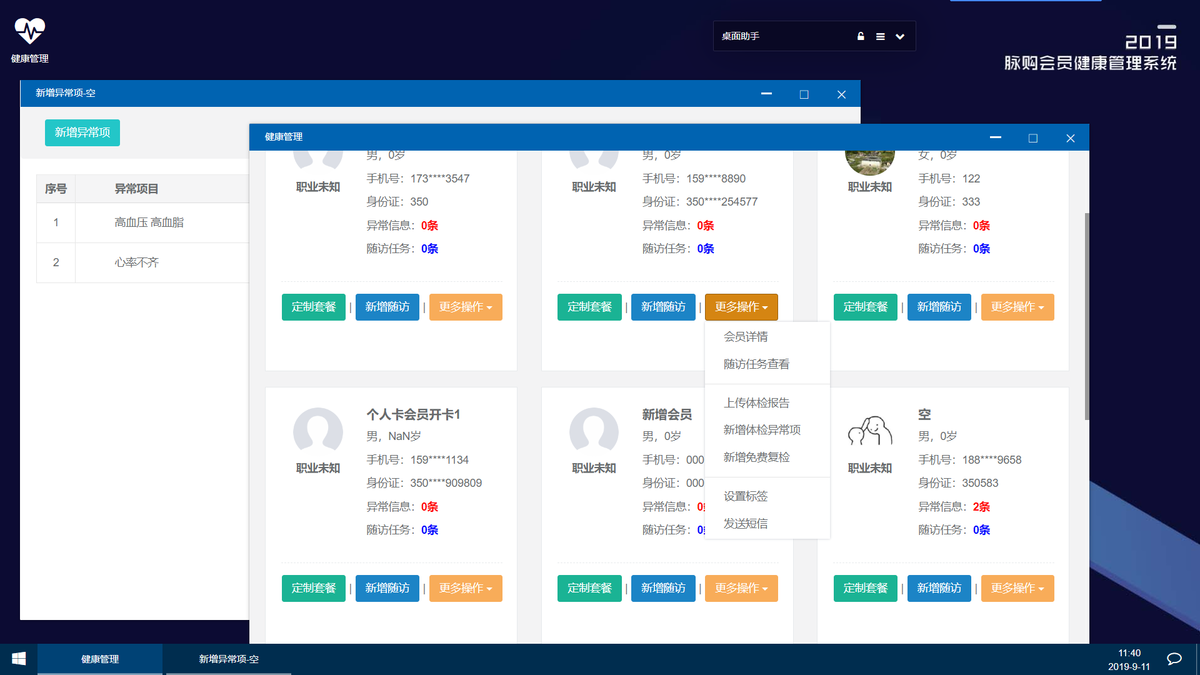Minimize the 健康管理 front window
The height and width of the screenshot is (675, 1200).
[x=996, y=137]
